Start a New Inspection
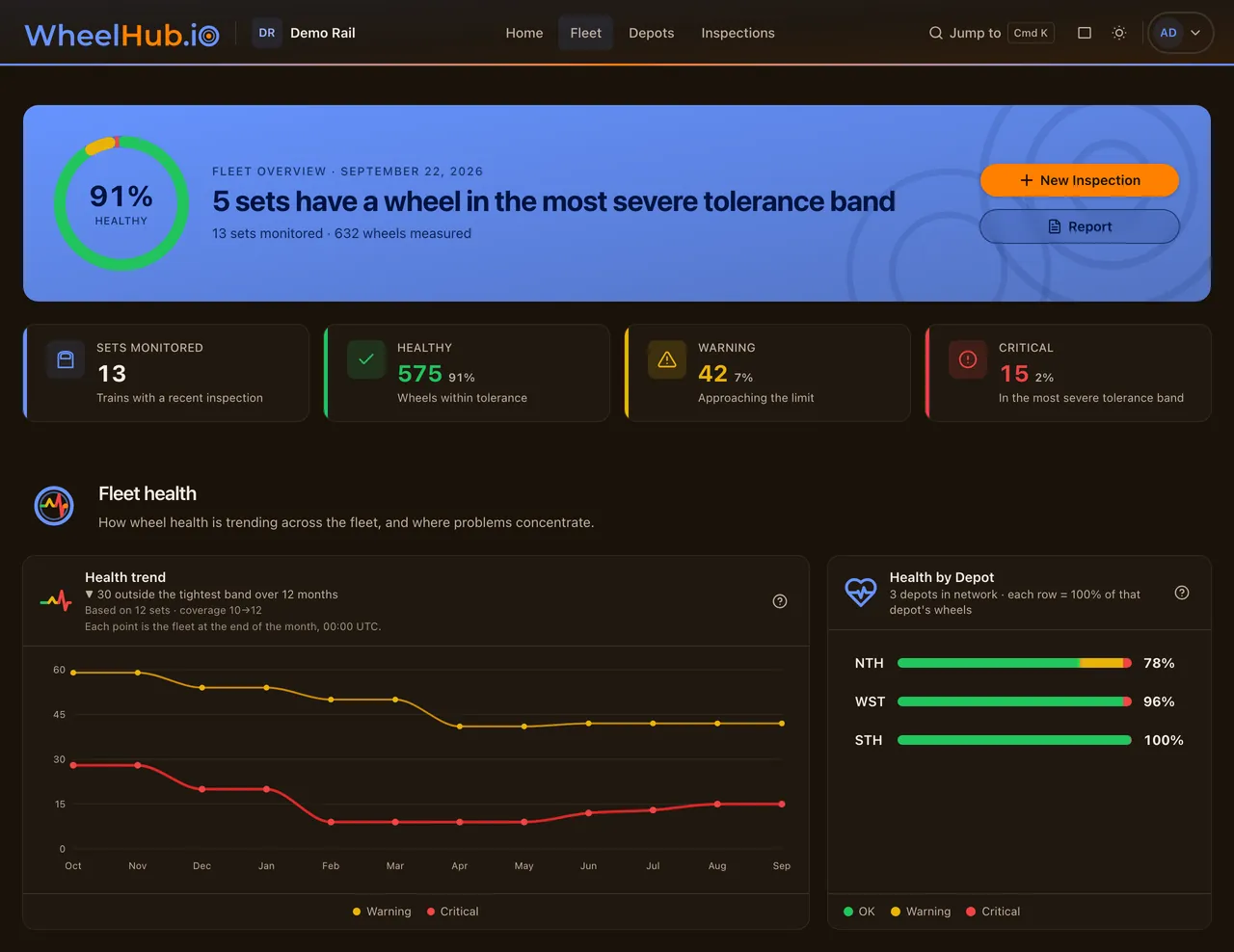Viewport: 1234px width, 952px height. (1080, 180)
